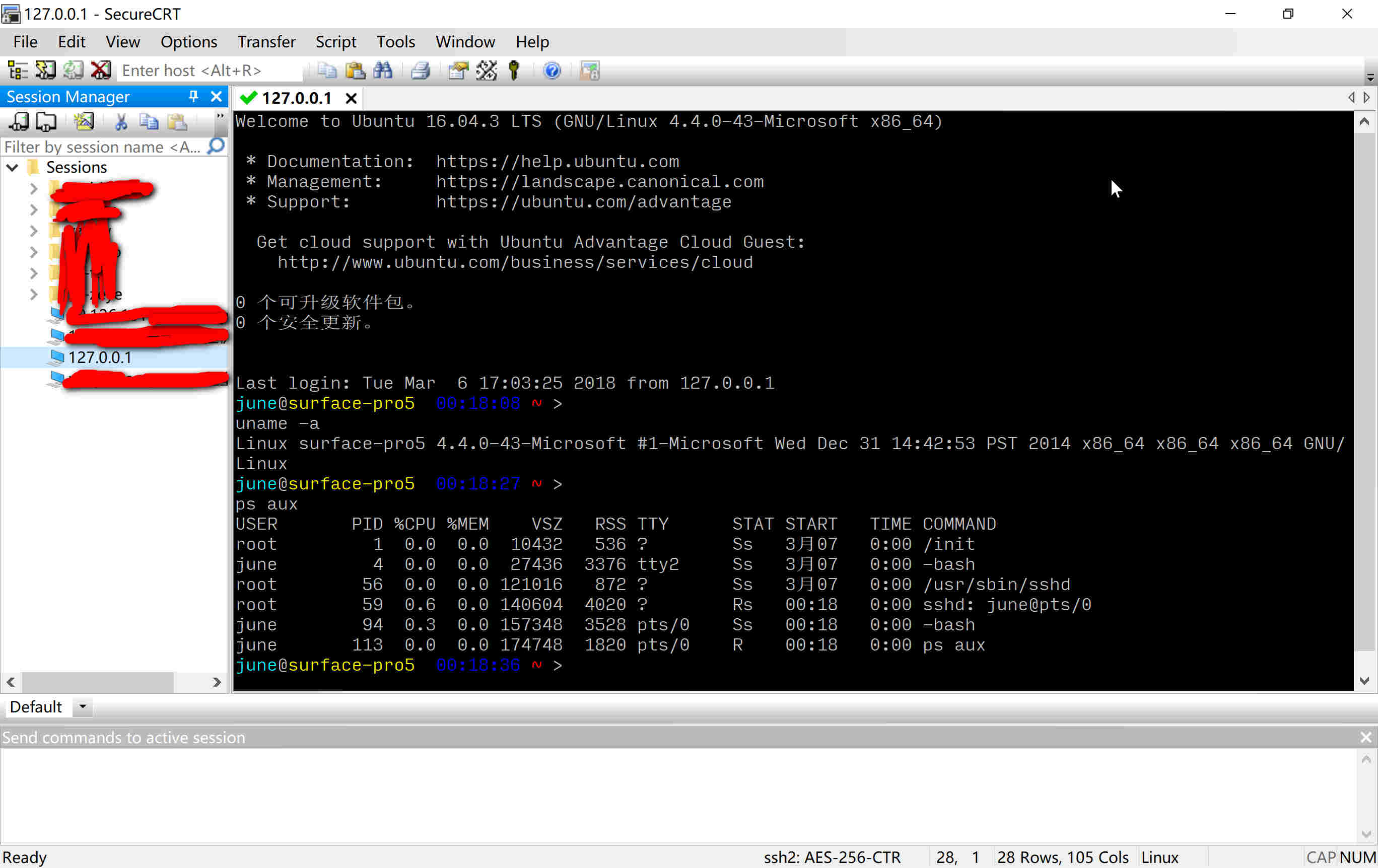The image size is (1378, 868).
Task: Click the Key/Authentication manager icon
Action: (x=514, y=70)
